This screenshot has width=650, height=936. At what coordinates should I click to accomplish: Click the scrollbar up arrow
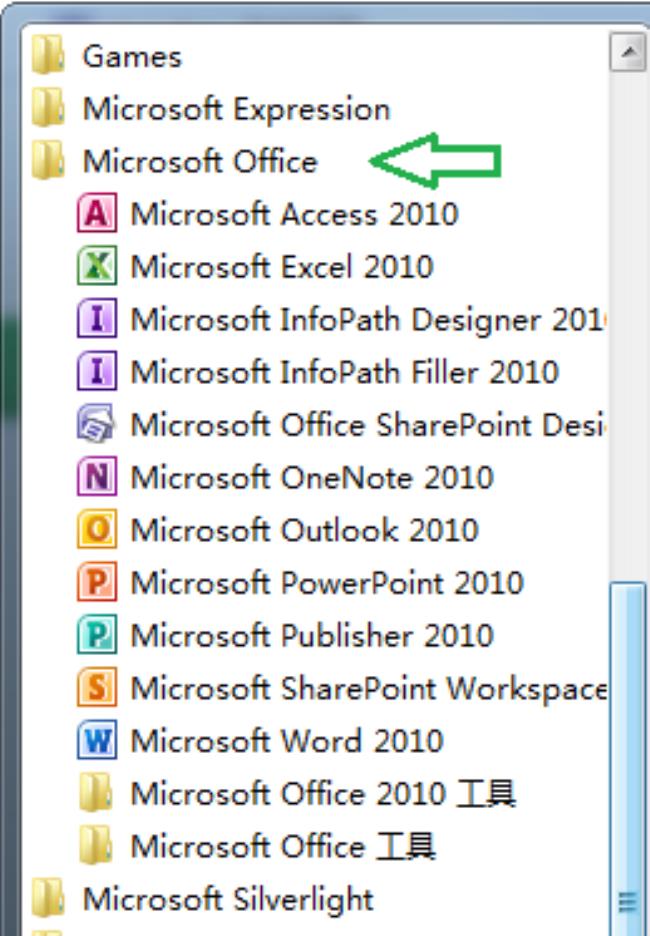628,52
